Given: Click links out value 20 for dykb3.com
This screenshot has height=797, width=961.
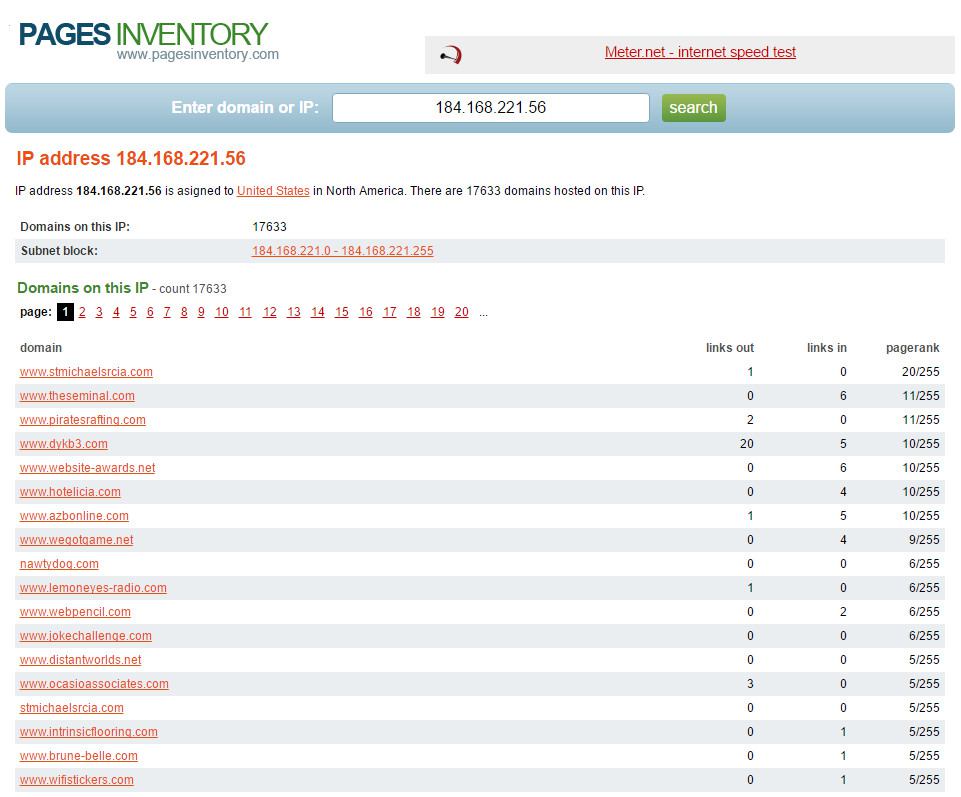Looking at the screenshot, I should (746, 444).
